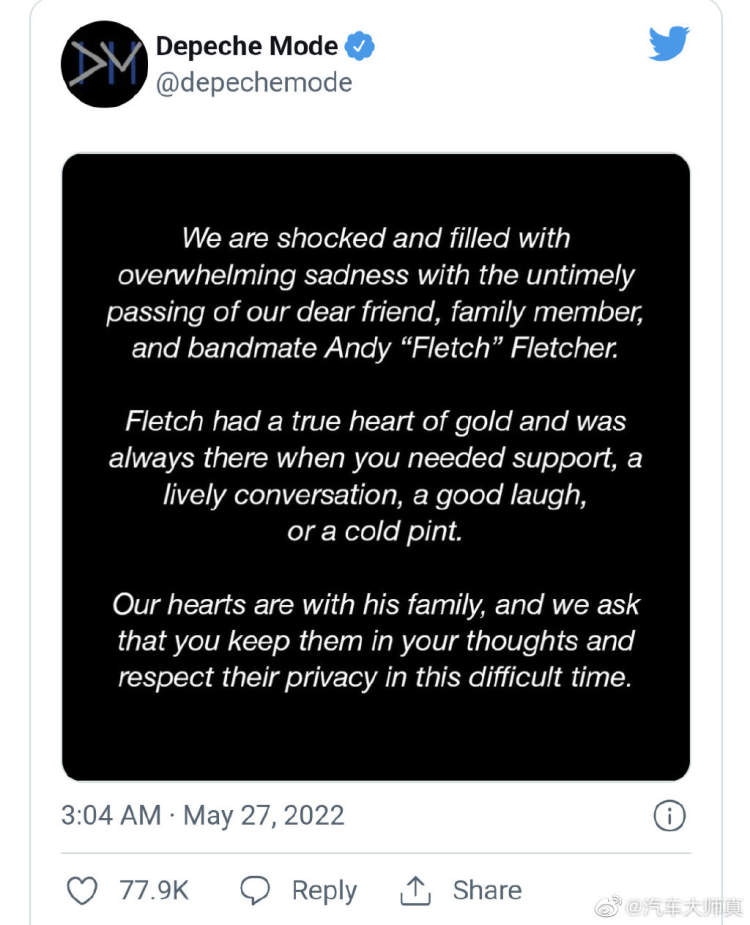Click the speech bubble reply icon
This screenshot has width=750, height=925.
(255, 890)
